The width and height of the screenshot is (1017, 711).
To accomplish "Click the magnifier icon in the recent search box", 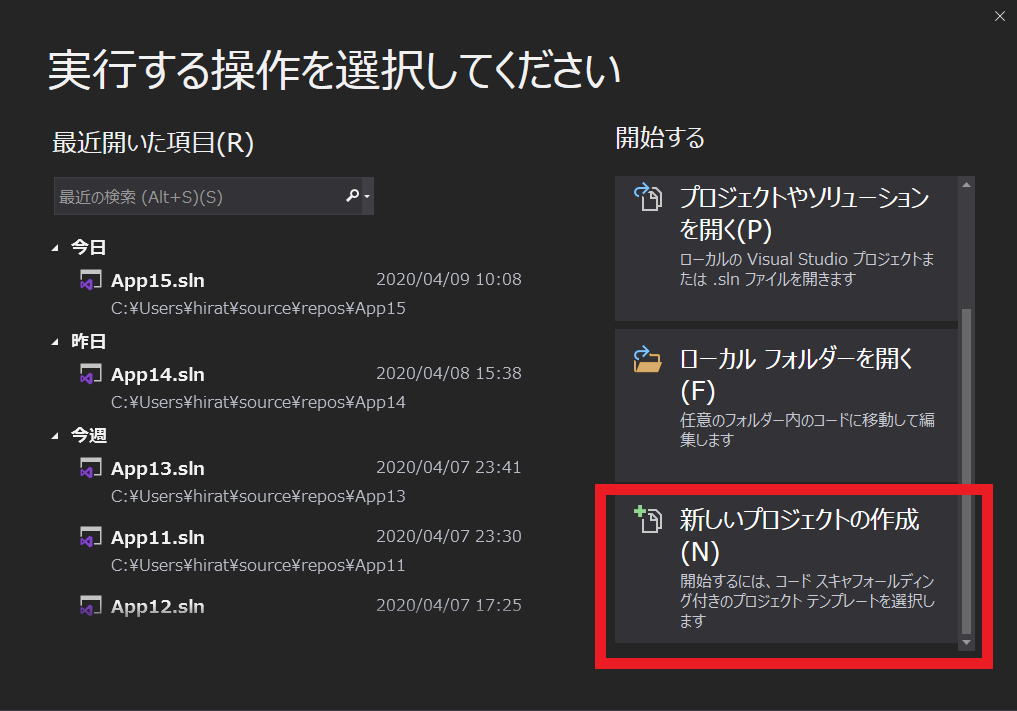I will (353, 195).
